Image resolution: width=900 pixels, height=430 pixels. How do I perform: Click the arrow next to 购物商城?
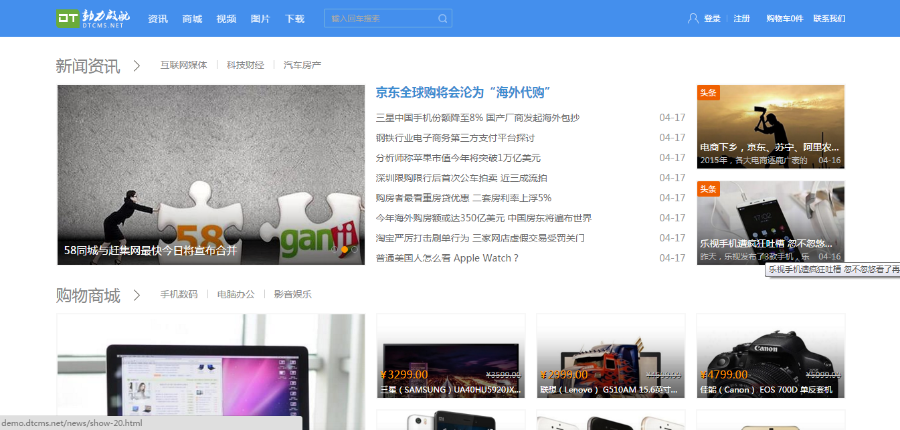pyautogui.click(x=137, y=296)
